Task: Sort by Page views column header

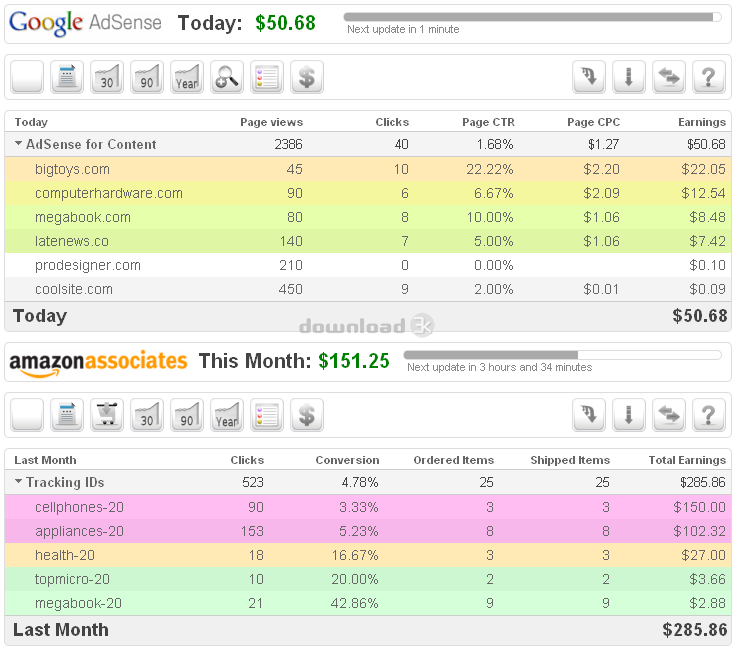Action: (271, 122)
